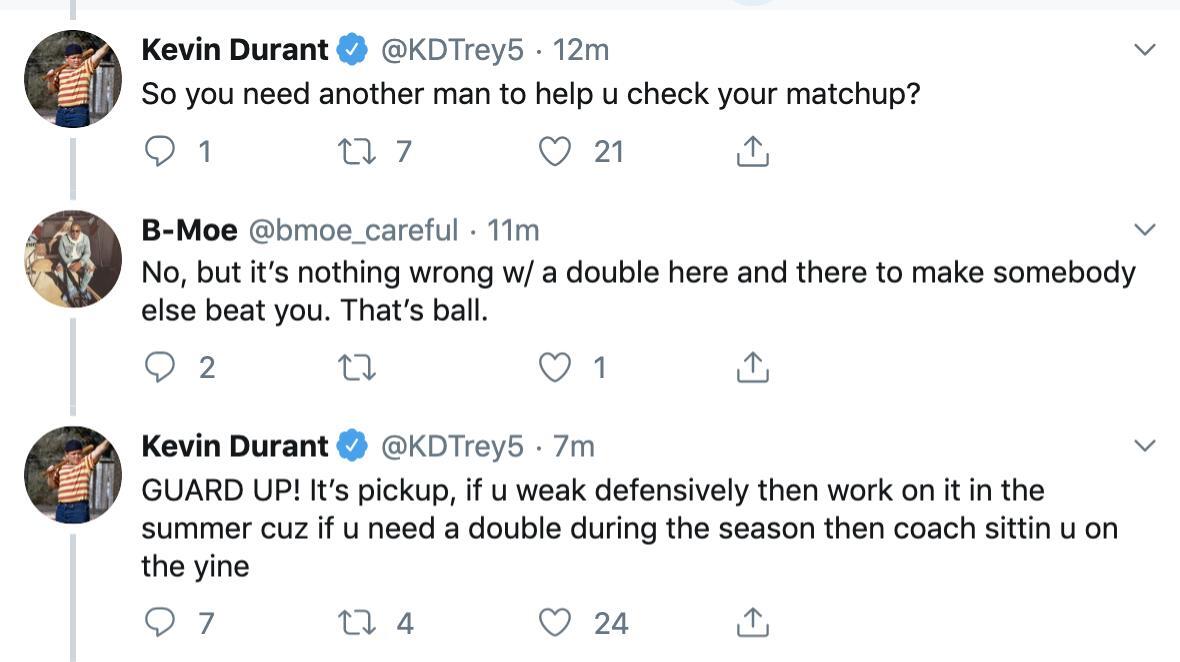Viewport: 1180px width, 662px height.
Task: Visit the @bmoe_careful profile handle
Action: (x=352, y=230)
